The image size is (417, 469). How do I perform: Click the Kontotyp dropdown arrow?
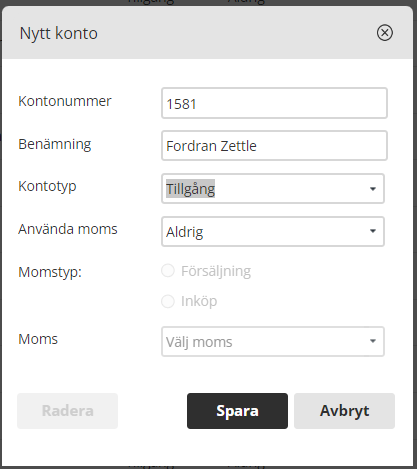373,189
